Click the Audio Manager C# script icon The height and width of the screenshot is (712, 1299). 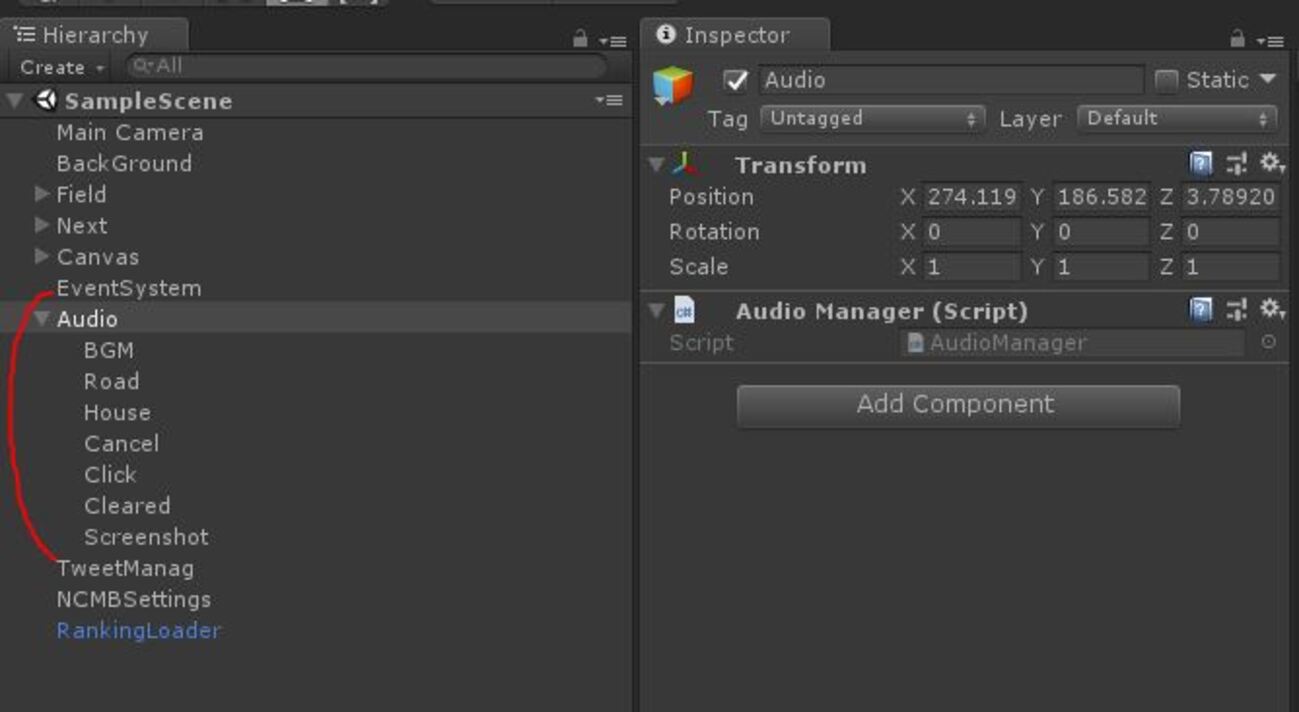point(685,310)
